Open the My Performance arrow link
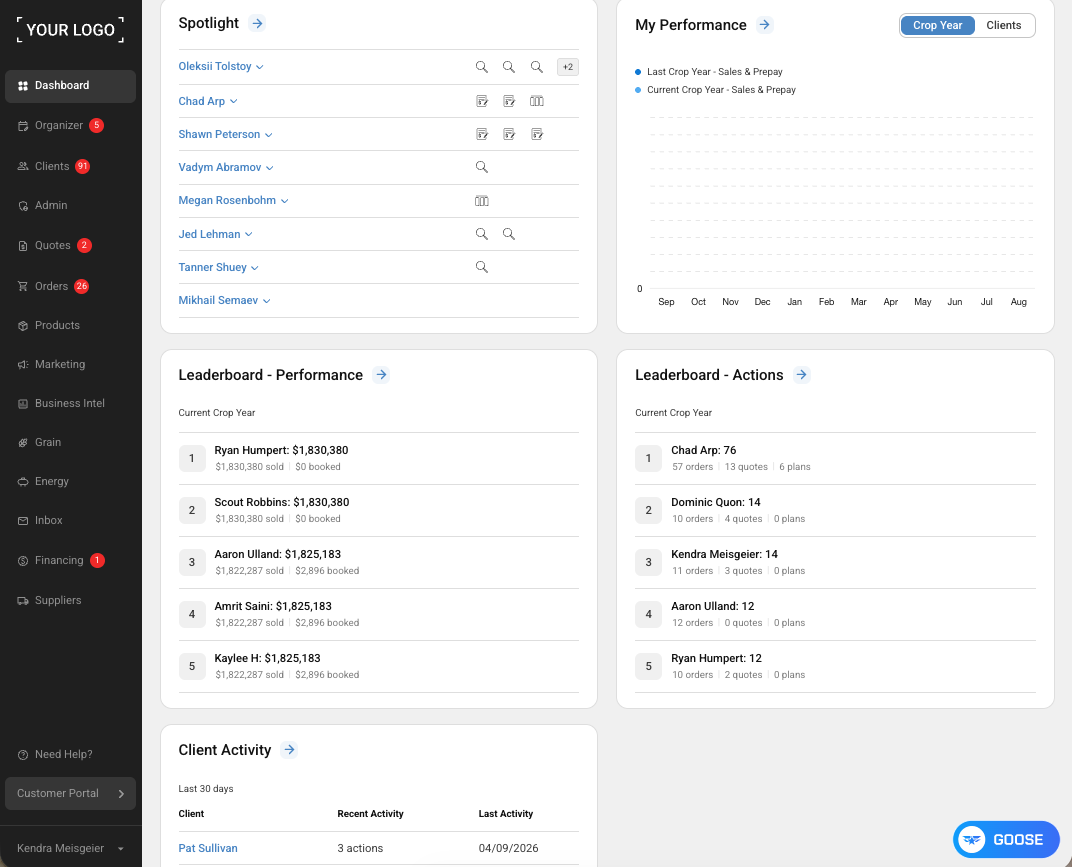The width and height of the screenshot is (1072, 867). coord(764,25)
